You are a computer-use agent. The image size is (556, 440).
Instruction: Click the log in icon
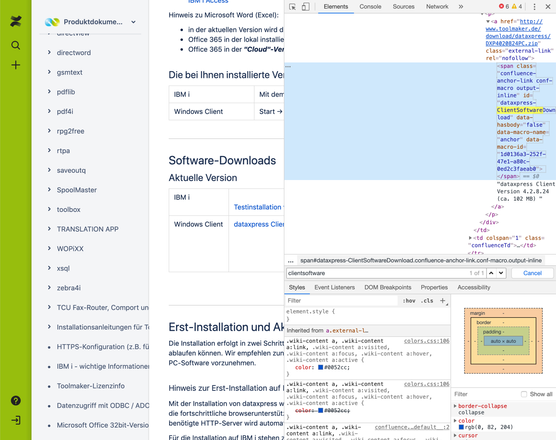point(16,420)
